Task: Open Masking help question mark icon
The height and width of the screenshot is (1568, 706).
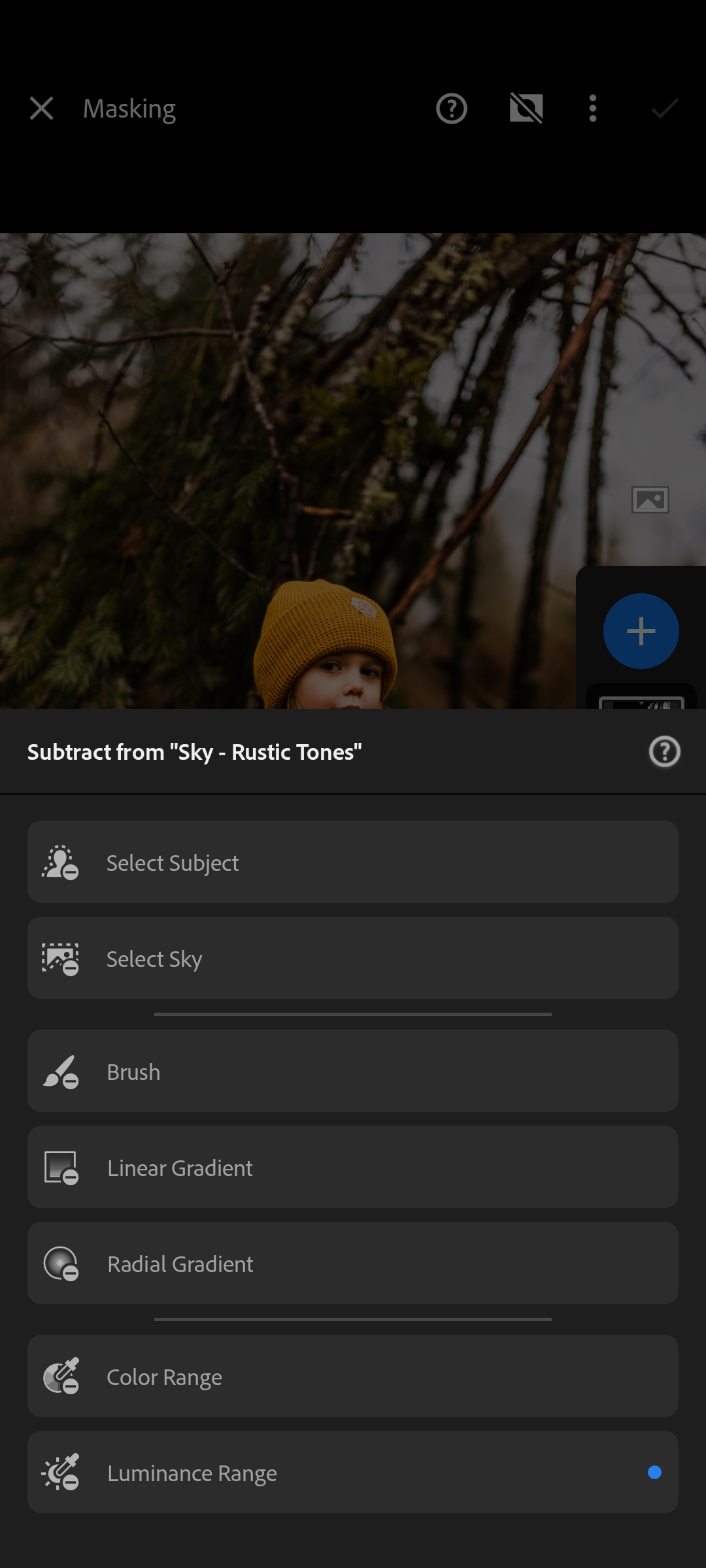Action: pyautogui.click(x=452, y=108)
